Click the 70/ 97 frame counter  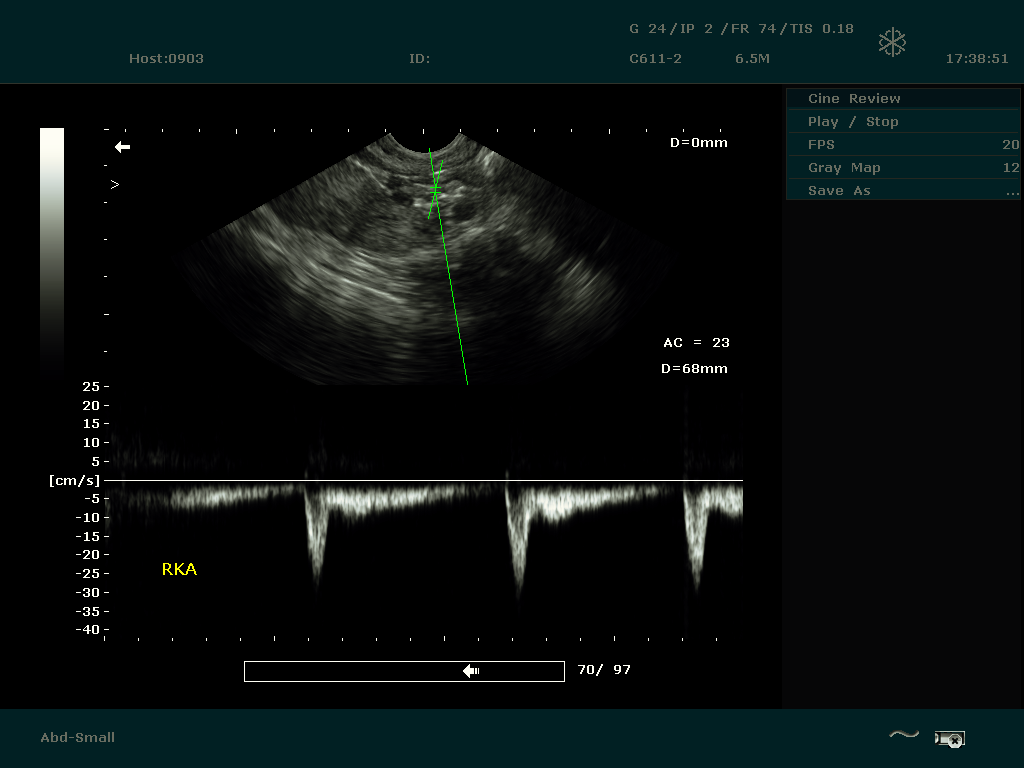pos(604,670)
